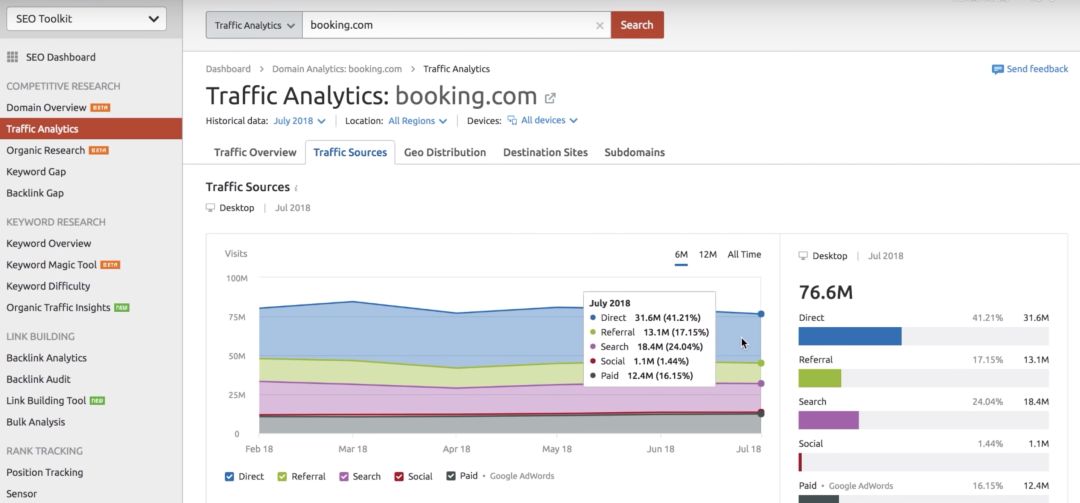
Task: Open the Traffic Analytics search type dropdown
Action: 254,25
